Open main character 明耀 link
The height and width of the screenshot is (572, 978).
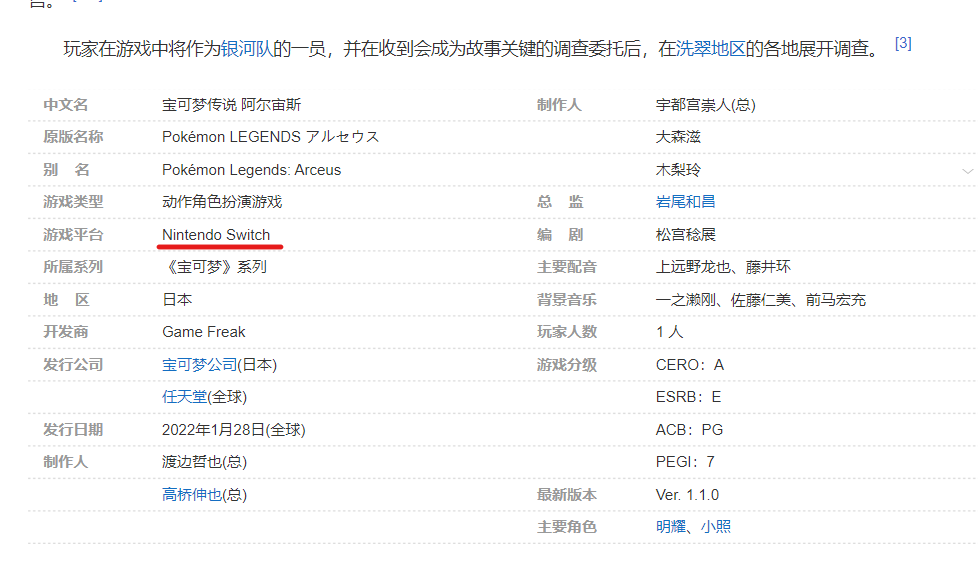(x=670, y=526)
